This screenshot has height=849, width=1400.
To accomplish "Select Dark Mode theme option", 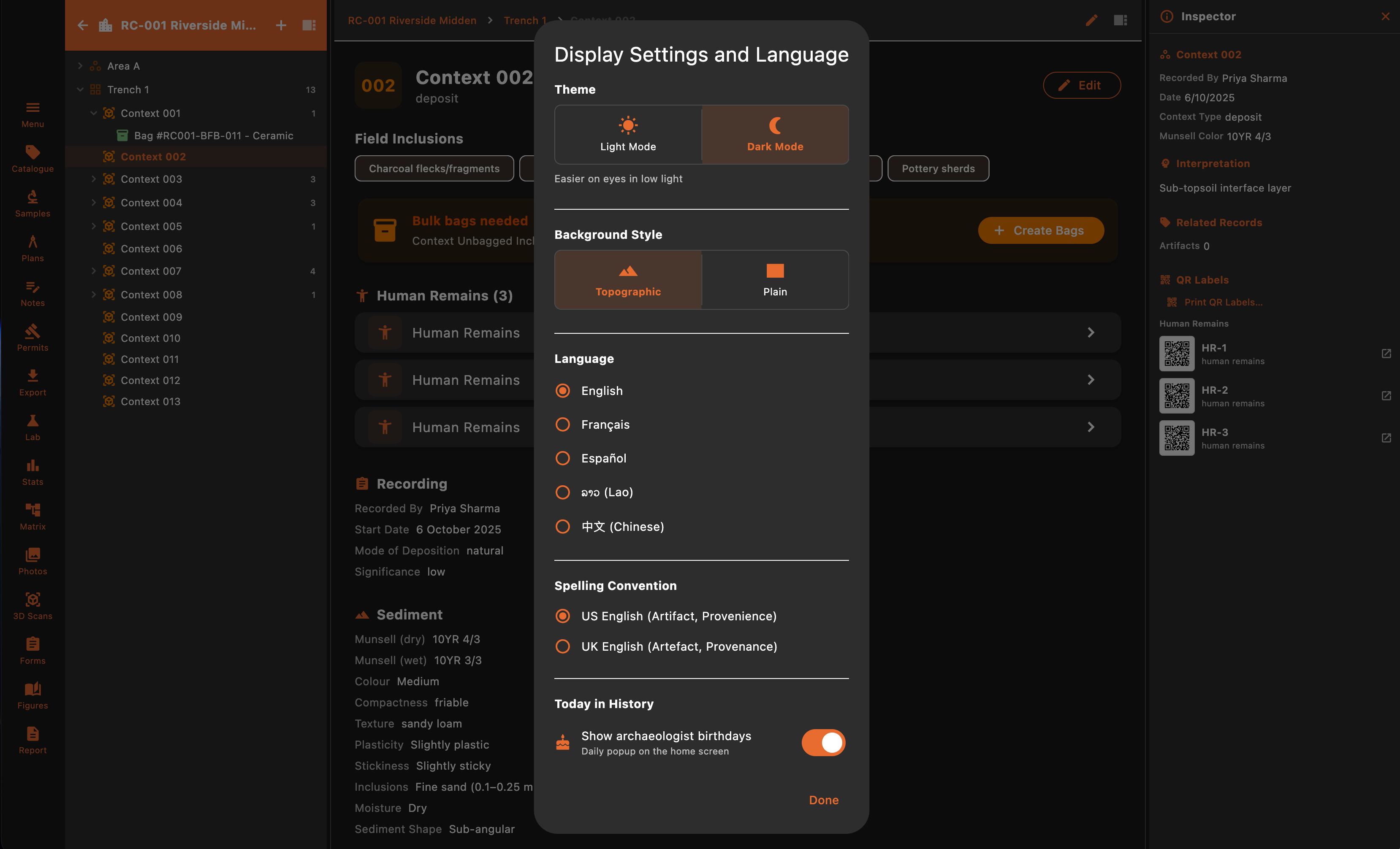I will (775, 135).
